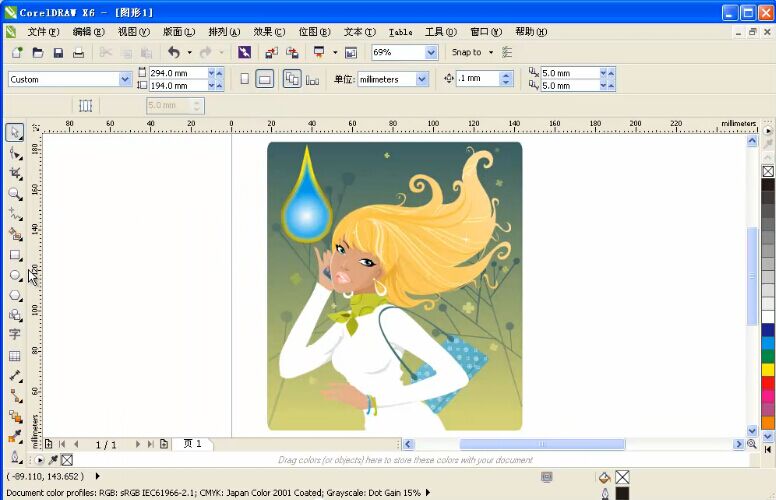Open the Welcome Screen icon
This screenshot has width=776, height=500.
(x=351, y=52)
